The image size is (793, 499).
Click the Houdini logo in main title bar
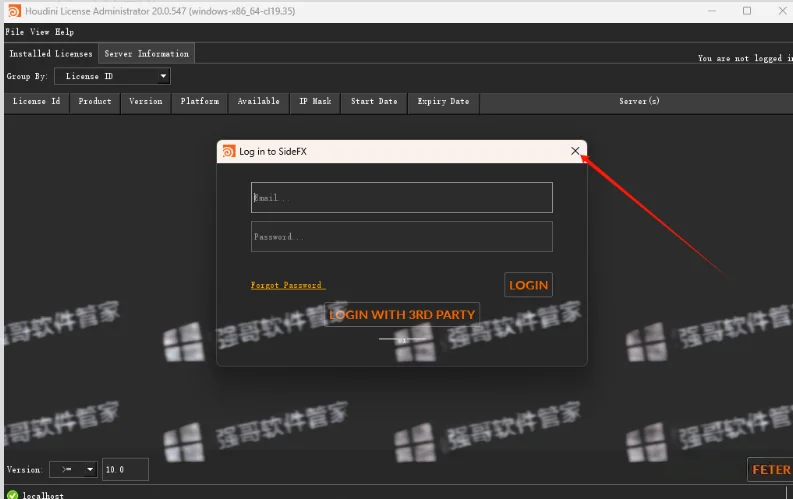click(x=15, y=11)
